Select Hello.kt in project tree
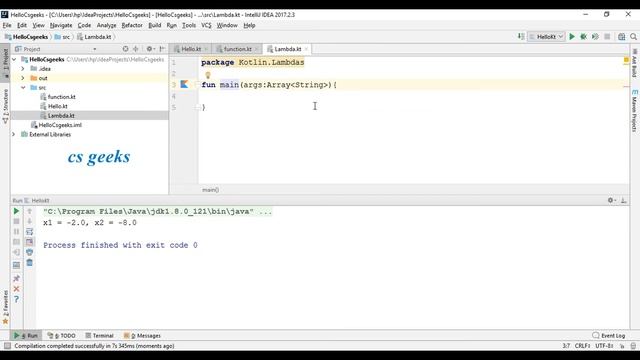The image size is (640, 360). click(x=58, y=106)
